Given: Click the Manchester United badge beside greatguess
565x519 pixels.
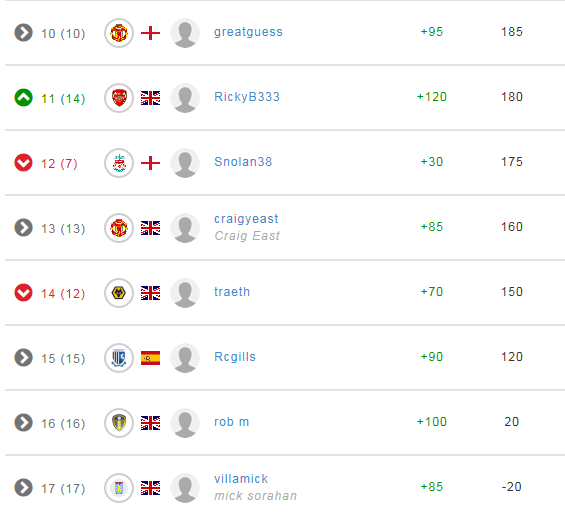Looking at the screenshot, I should (x=119, y=33).
